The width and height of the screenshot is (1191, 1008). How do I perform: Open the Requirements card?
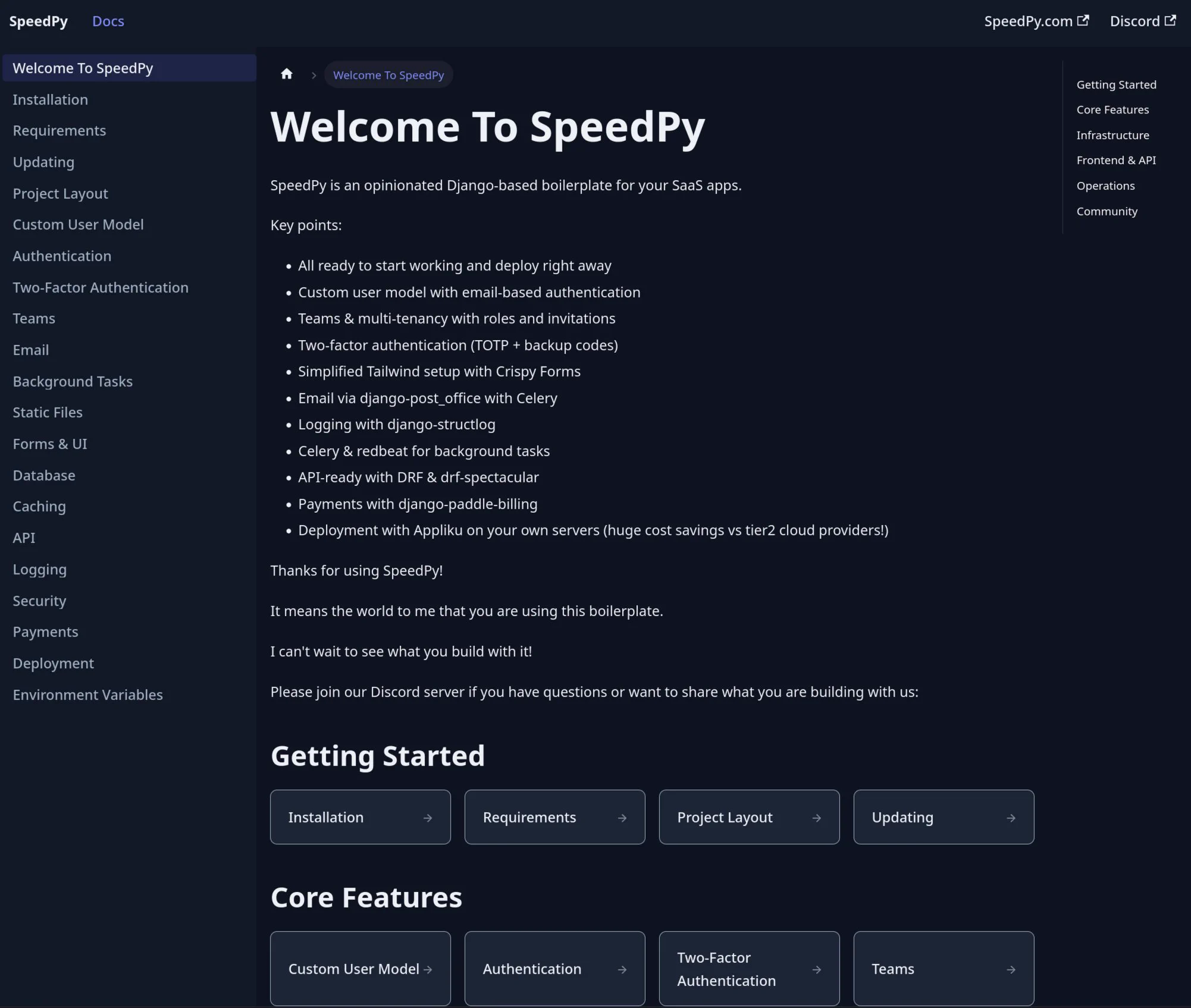click(555, 817)
